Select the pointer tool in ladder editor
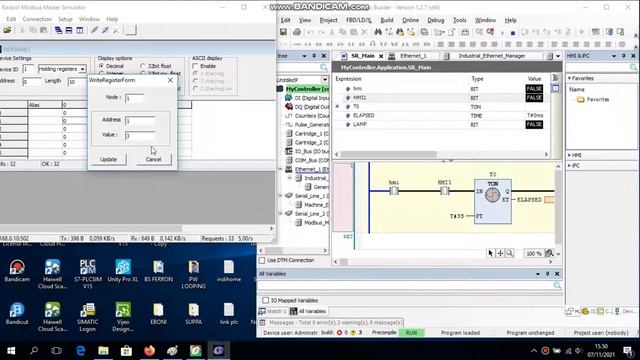This screenshot has width=640, height=360. click(x=491, y=253)
